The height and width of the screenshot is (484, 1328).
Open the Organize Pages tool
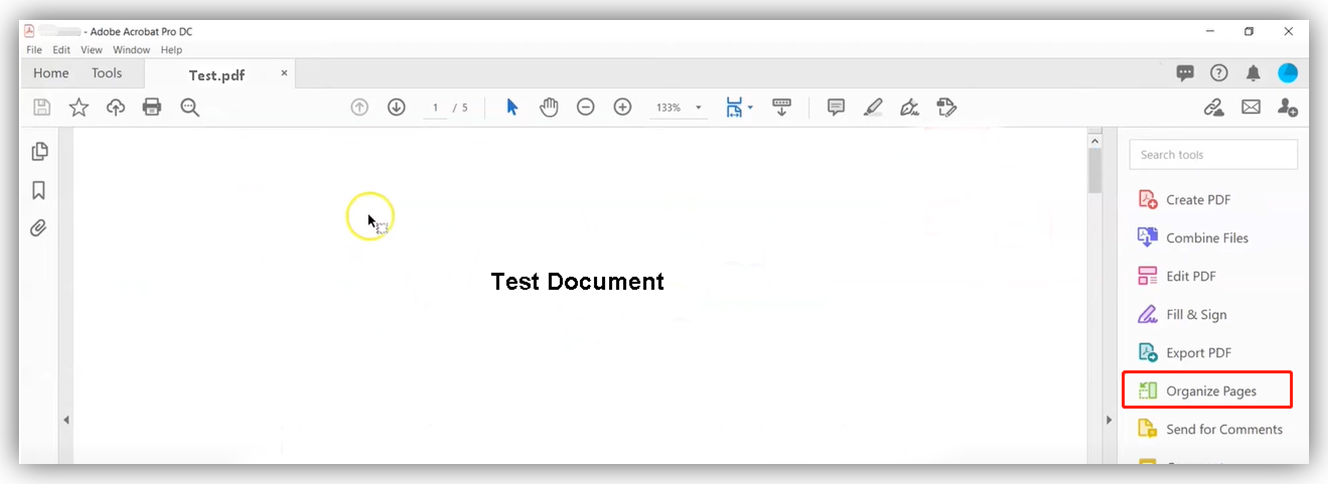point(1207,391)
